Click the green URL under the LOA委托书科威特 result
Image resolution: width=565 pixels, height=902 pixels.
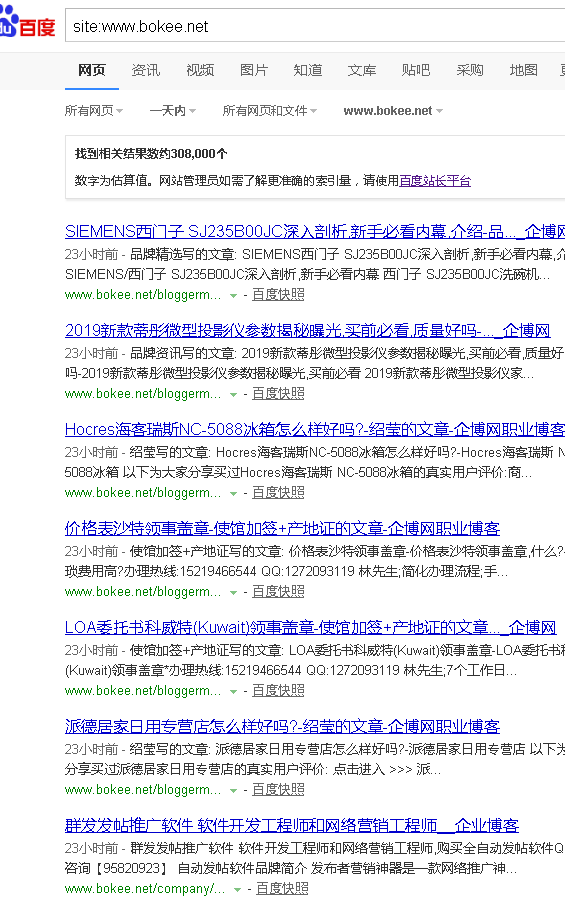[143, 690]
